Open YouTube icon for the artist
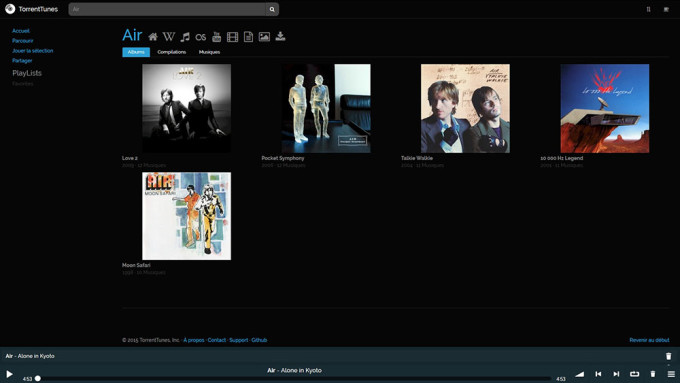Image resolution: width=680 pixels, height=383 pixels. [216, 37]
